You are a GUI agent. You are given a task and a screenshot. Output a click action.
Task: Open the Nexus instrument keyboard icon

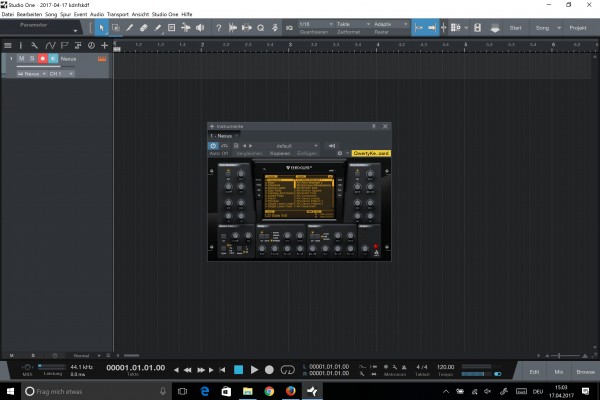(x=102, y=59)
